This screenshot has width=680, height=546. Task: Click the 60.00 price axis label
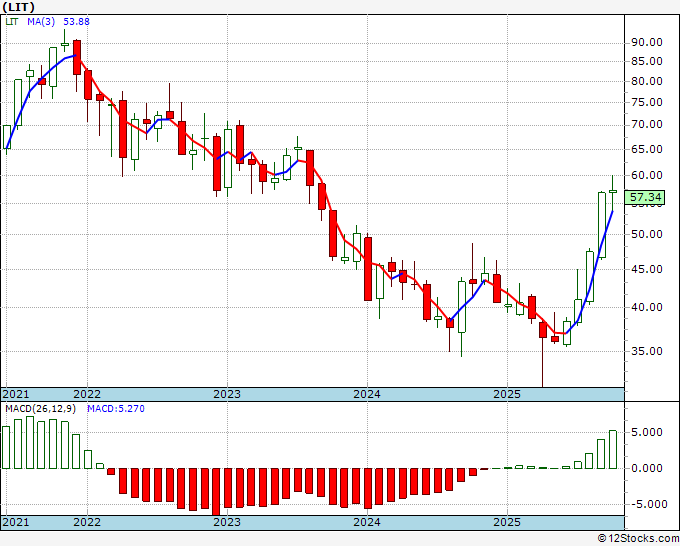tap(647, 175)
